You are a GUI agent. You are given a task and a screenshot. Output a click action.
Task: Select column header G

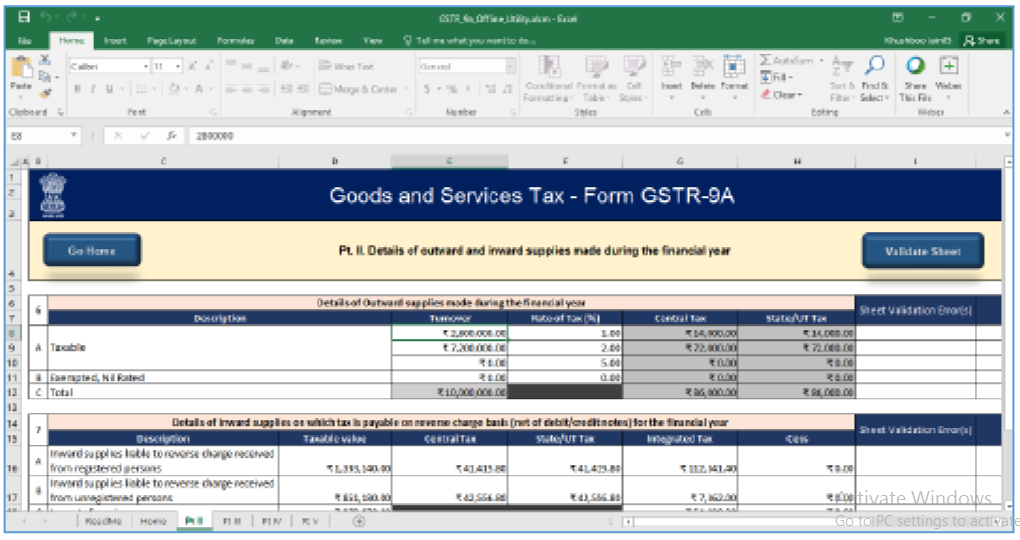(680, 161)
